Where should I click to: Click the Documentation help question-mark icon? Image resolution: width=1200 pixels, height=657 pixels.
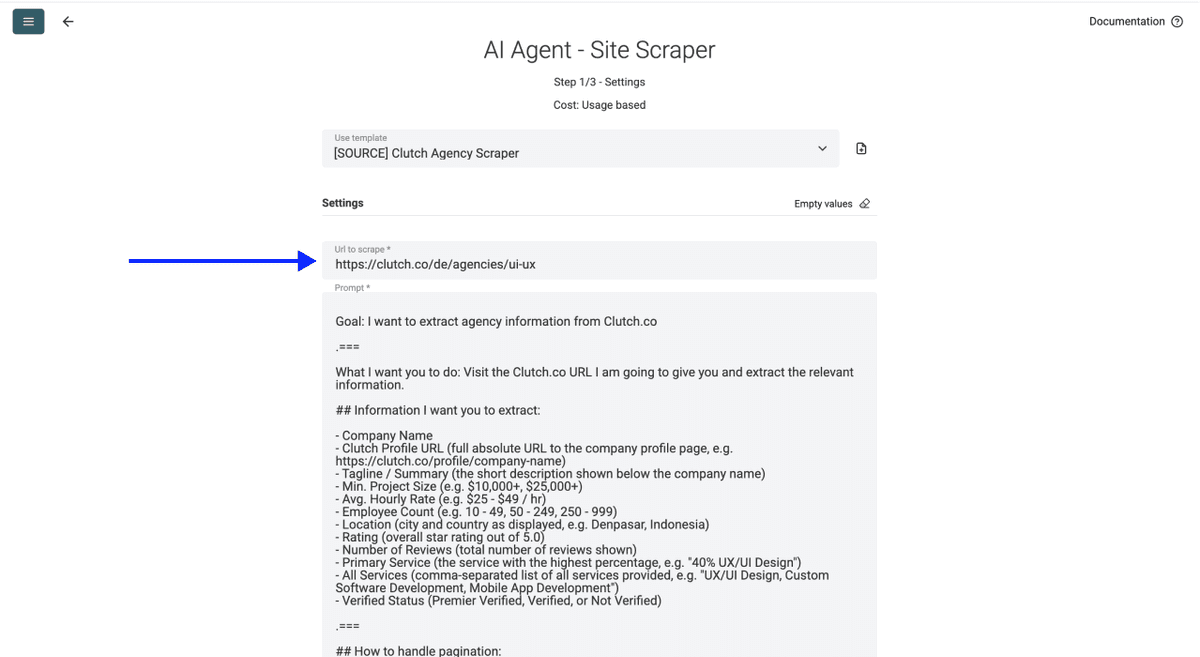pos(1177,21)
